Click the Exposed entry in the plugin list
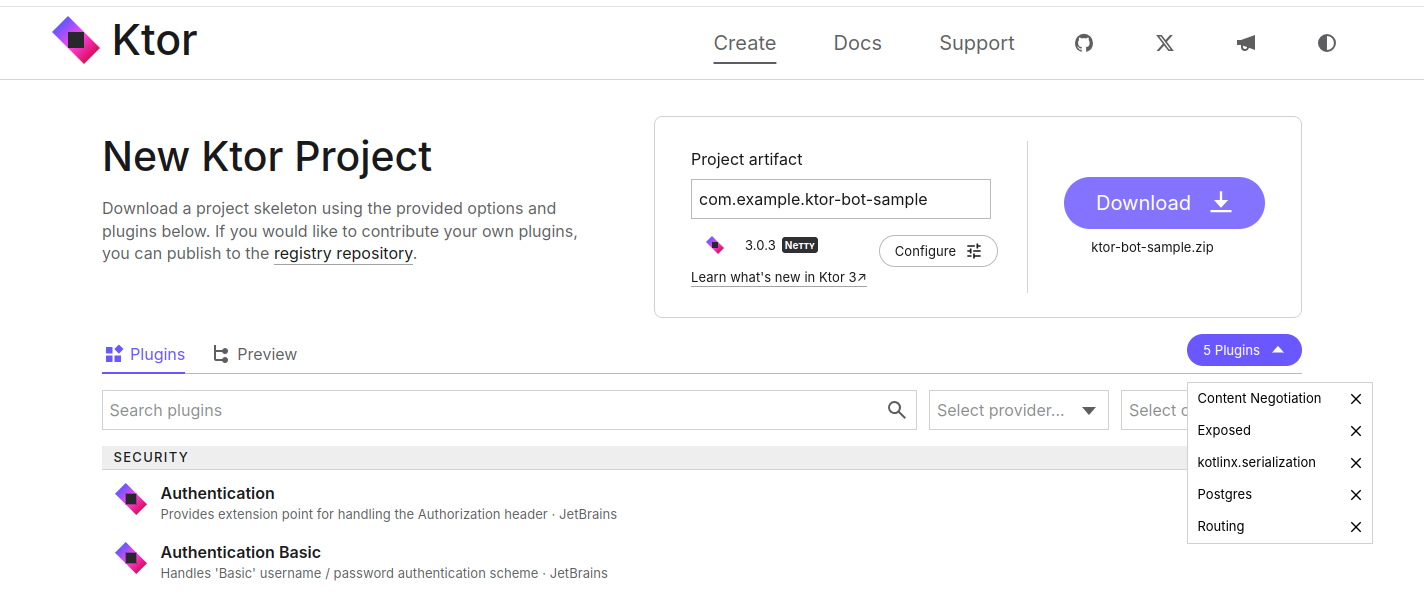Viewport: 1424px width, 595px height. tap(1224, 430)
